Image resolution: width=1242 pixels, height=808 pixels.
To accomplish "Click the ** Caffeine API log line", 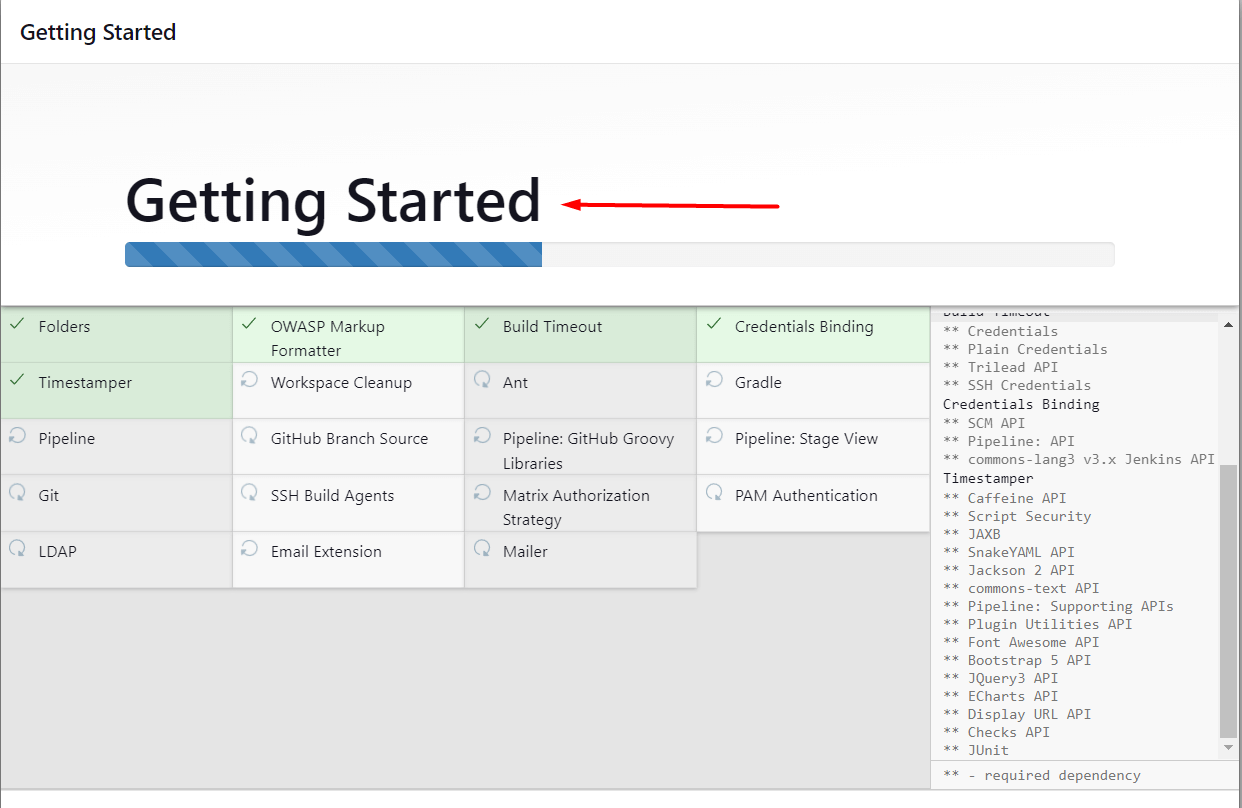I will click(x=1005, y=498).
